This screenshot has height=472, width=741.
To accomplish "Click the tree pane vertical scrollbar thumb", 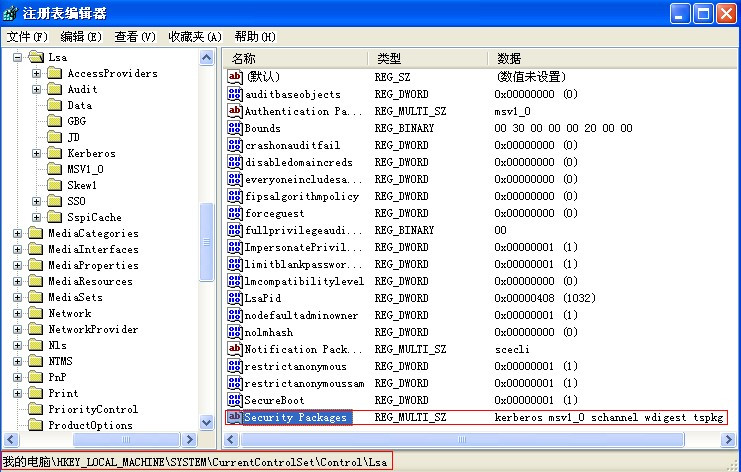I will pyautogui.click(x=207, y=242).
